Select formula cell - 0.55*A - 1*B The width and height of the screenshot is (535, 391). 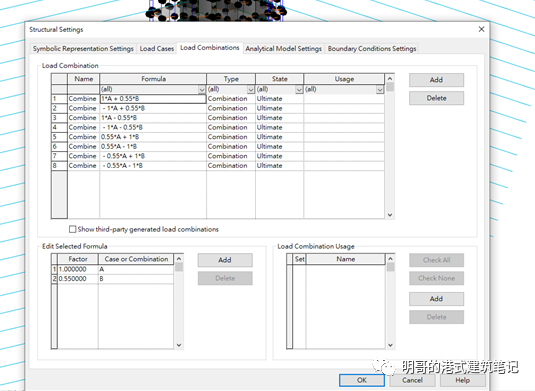tap(153, 165)
